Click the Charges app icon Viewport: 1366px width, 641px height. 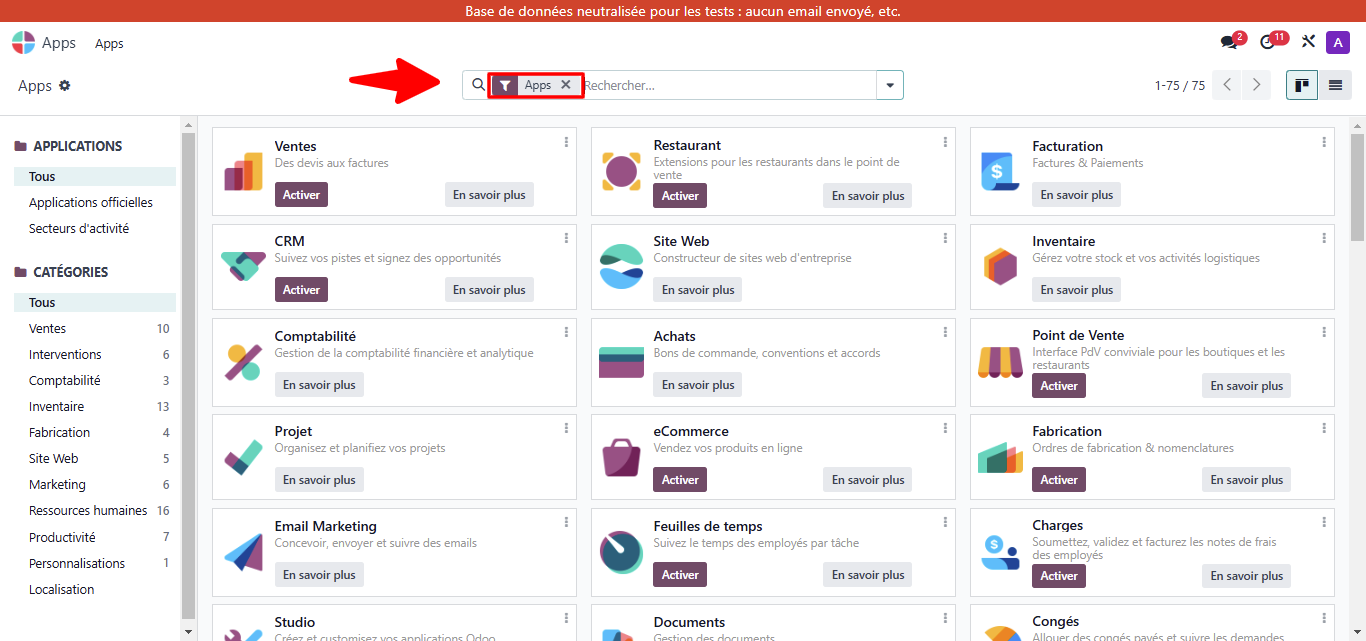click(1000, 551)
